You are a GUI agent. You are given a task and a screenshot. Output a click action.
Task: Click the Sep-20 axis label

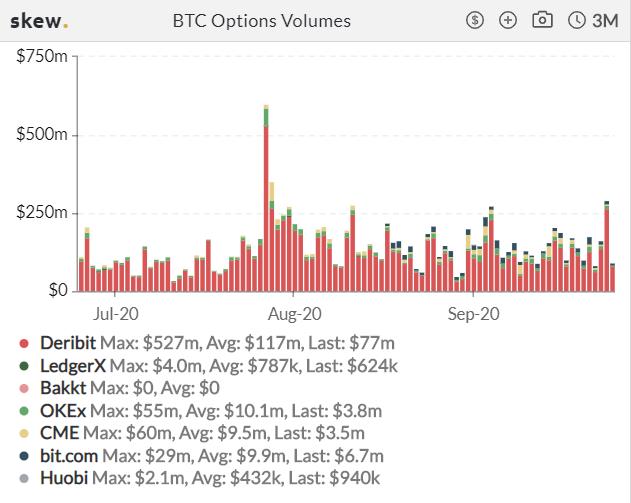473,314
